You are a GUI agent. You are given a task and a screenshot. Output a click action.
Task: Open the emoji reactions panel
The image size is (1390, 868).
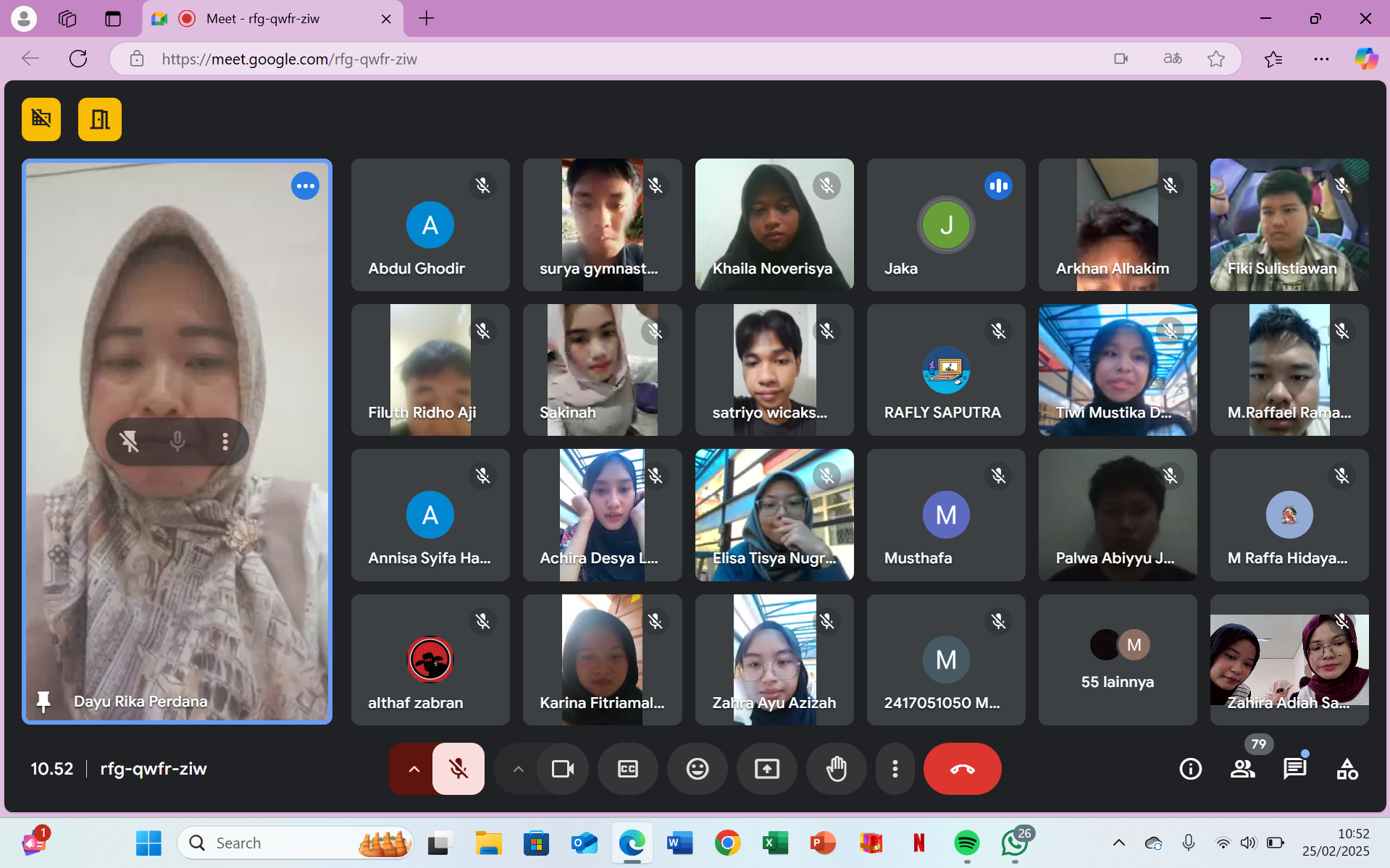pos(697,769)
